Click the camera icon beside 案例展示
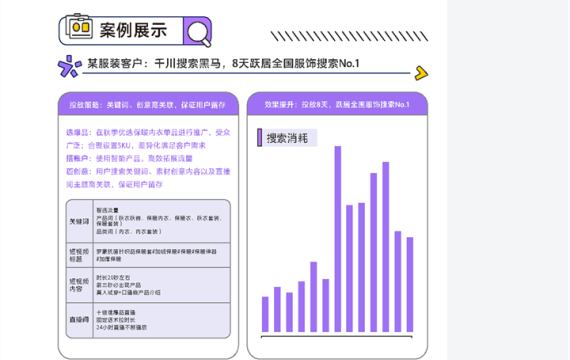Image resolution: width=570 pixels, height=360 pixels. click(x=79, y=26)
